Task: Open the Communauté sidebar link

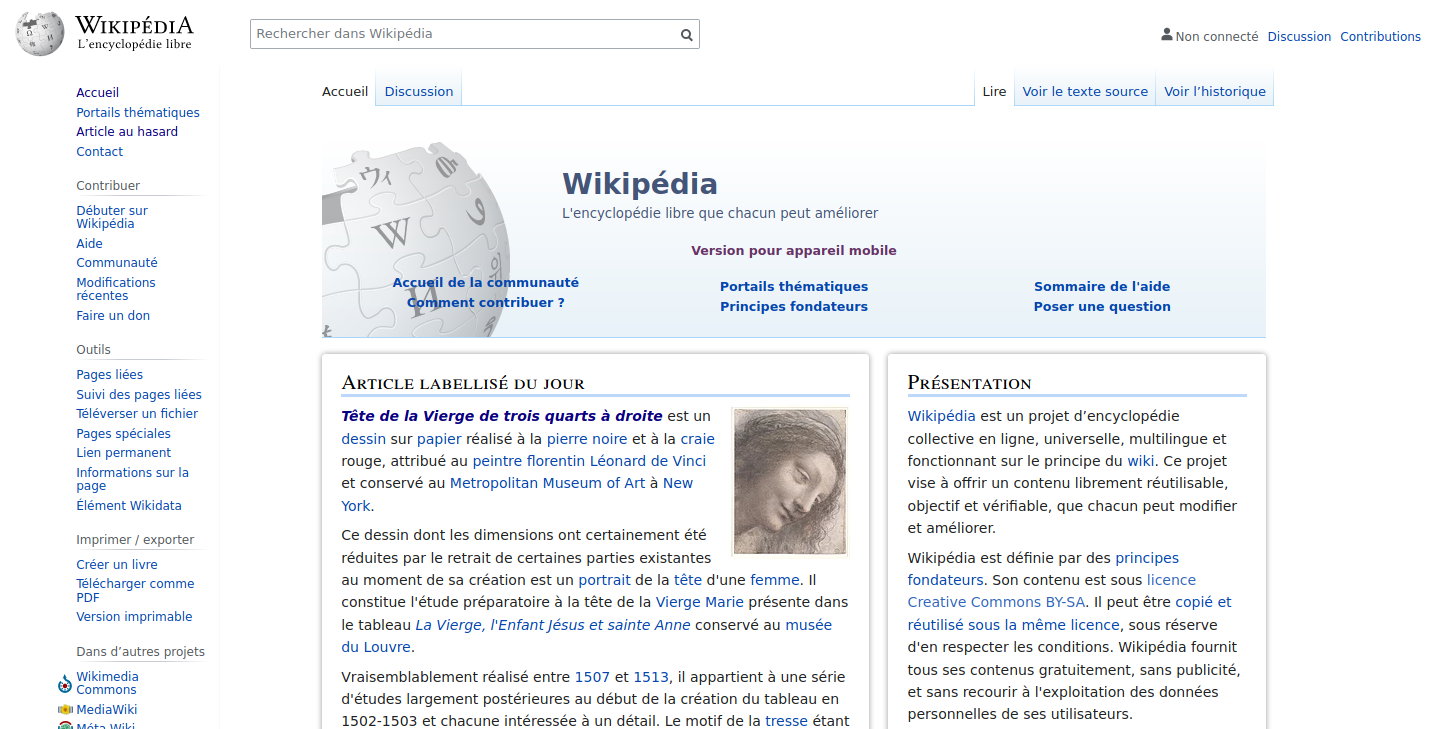Action: pos(117,263)
